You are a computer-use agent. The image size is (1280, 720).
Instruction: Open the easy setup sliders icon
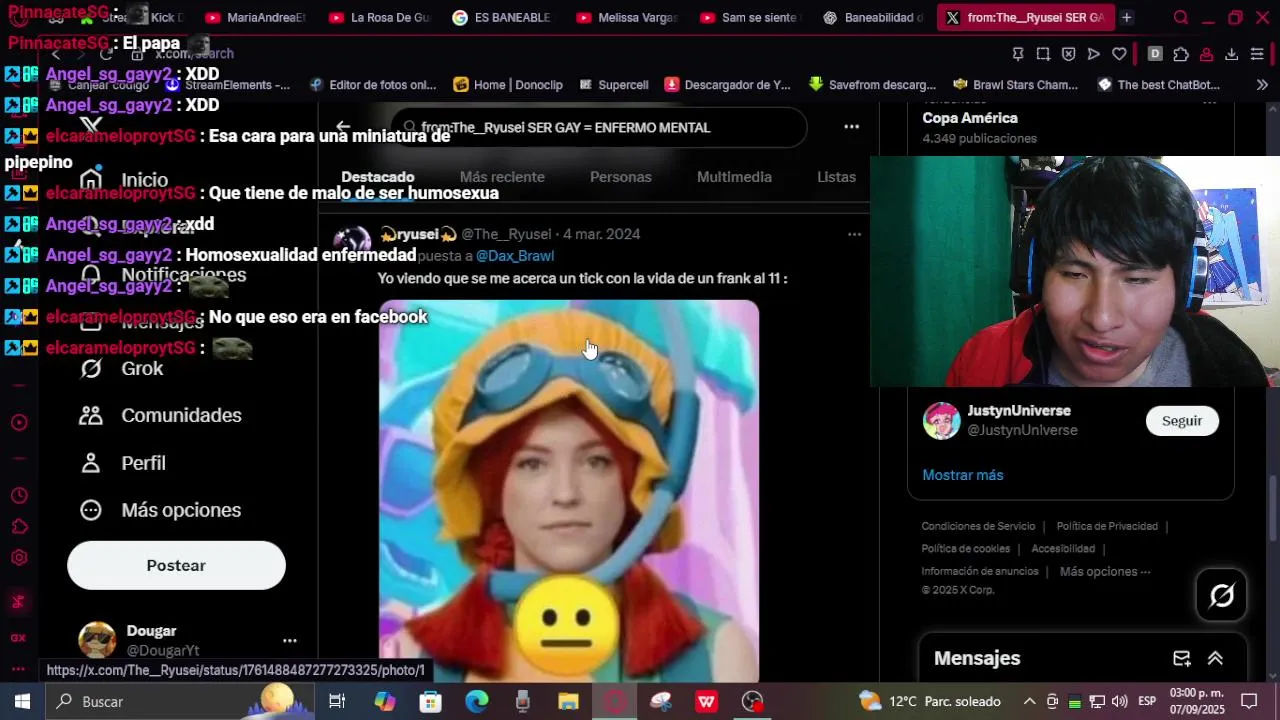click(x=1258, y=54)
